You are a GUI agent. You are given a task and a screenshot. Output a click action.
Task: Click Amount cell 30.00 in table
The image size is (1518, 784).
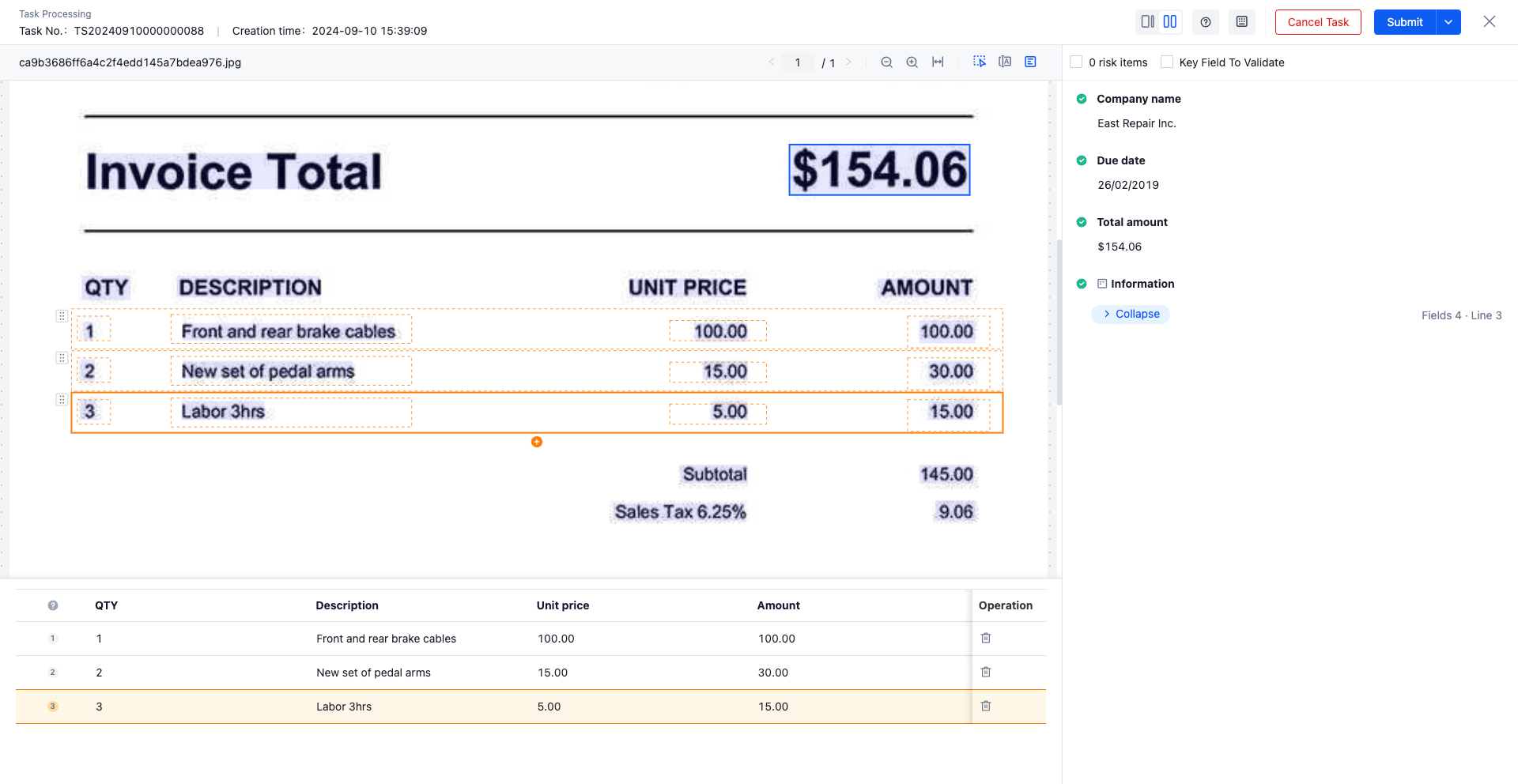coord(773,673)
